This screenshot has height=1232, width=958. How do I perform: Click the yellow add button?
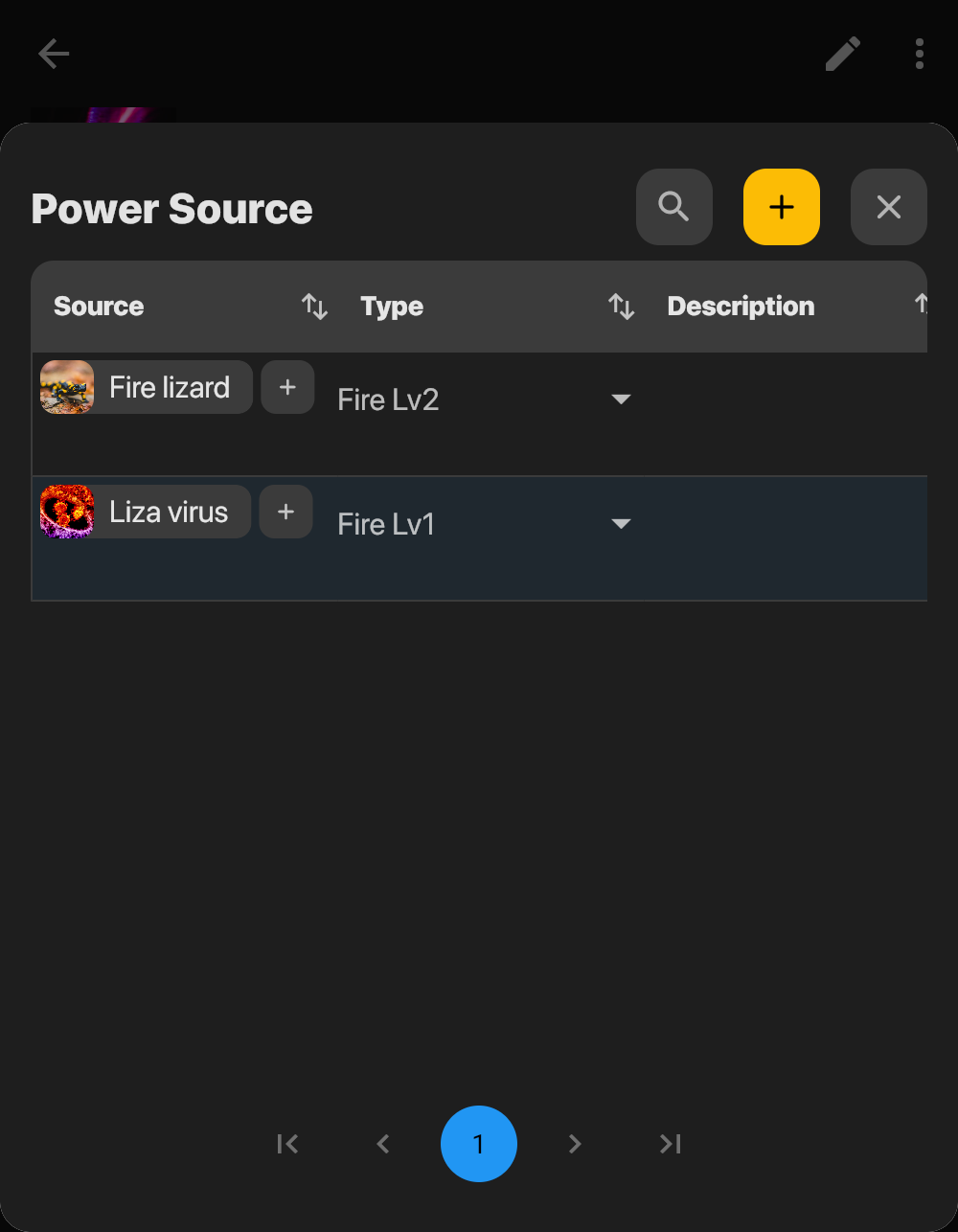pos(782,207)
